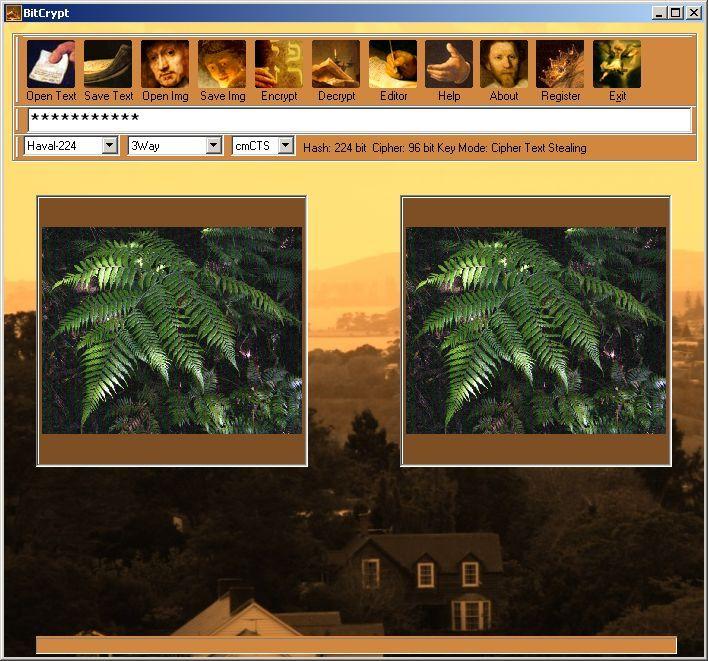Maximize the BitCrypt window
708x661 pixels.
coord(676,12)
